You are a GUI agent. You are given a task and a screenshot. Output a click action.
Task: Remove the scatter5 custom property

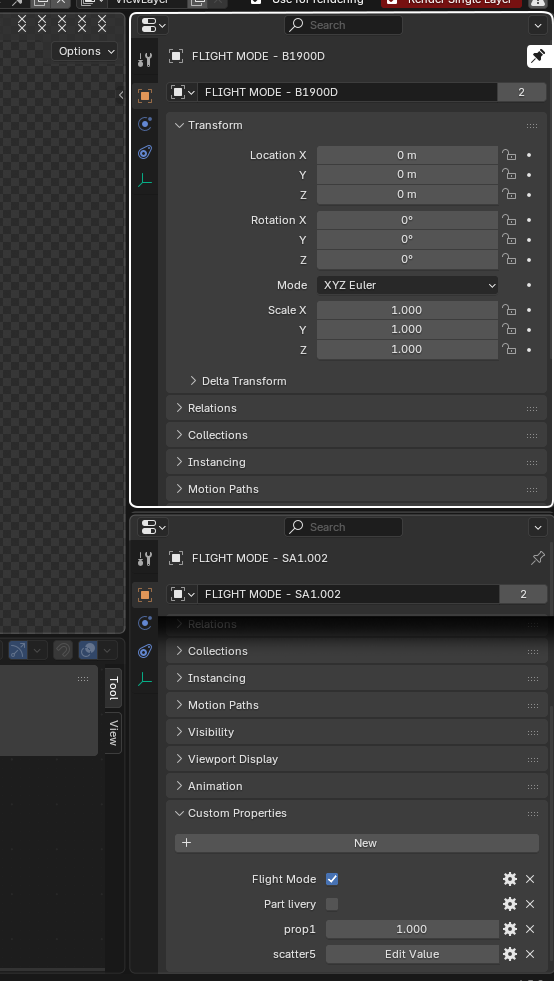click(x=530, y=954)
